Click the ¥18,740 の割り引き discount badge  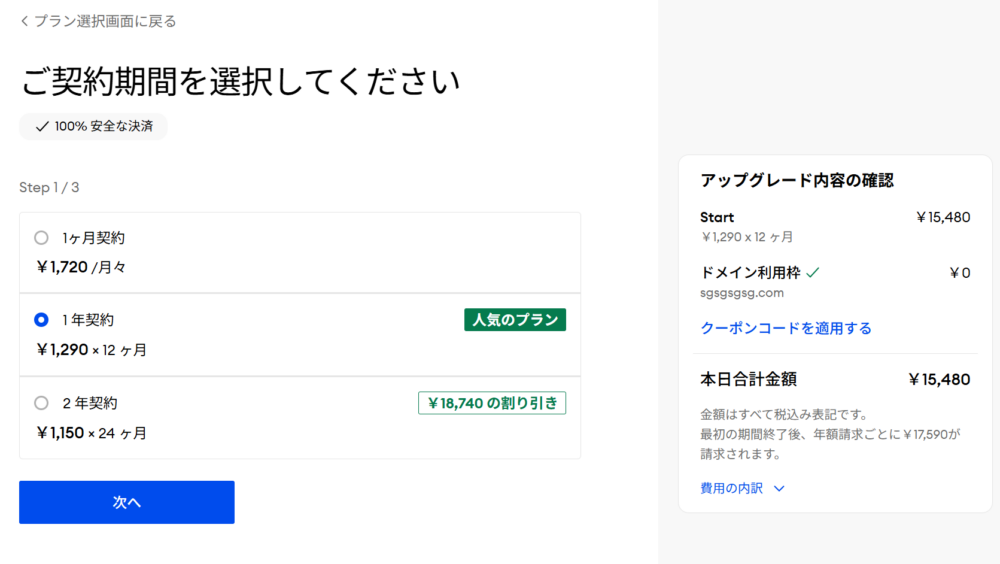(492, 403)
